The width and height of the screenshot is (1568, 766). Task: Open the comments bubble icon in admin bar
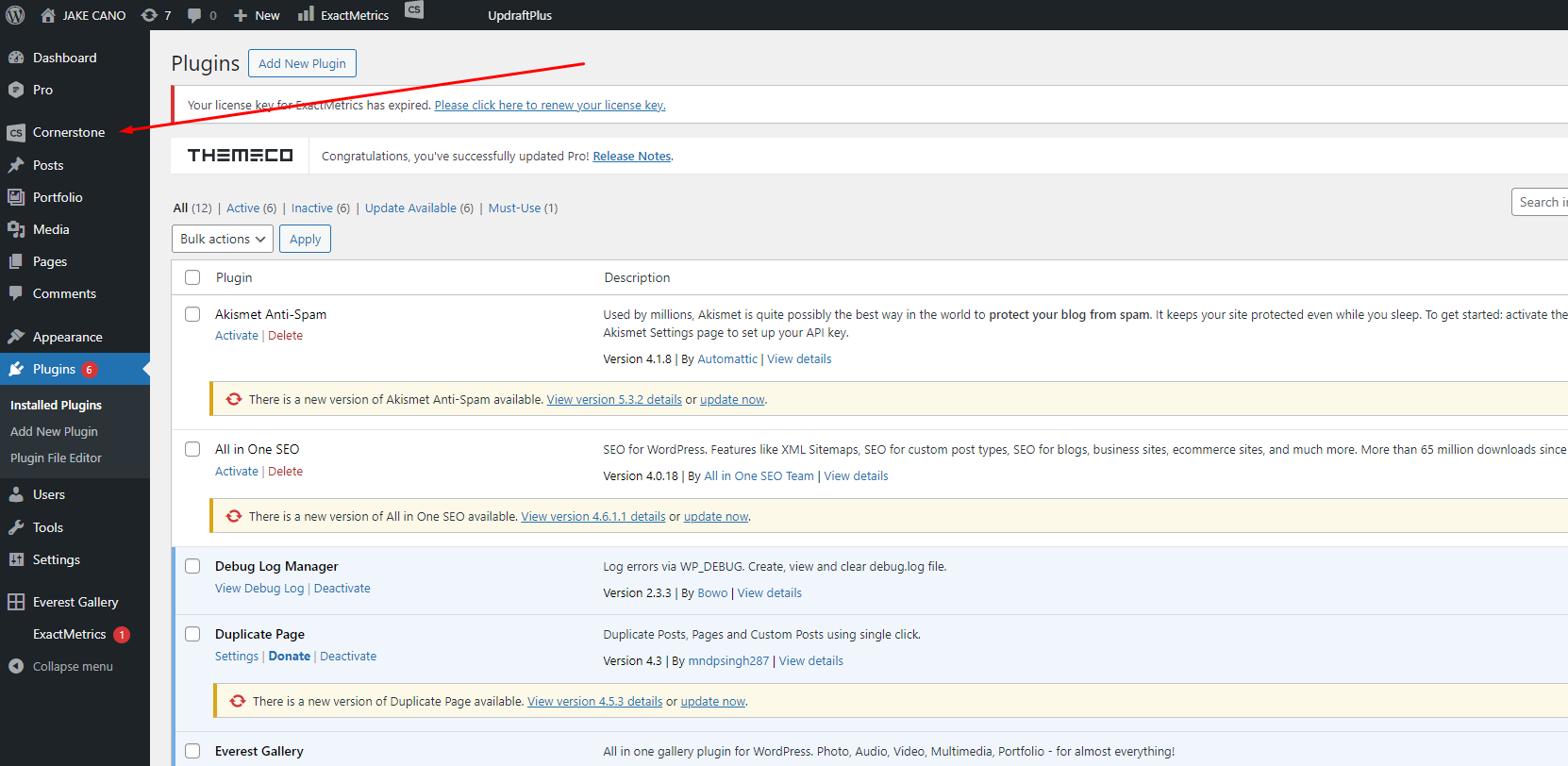coord(194,15)
